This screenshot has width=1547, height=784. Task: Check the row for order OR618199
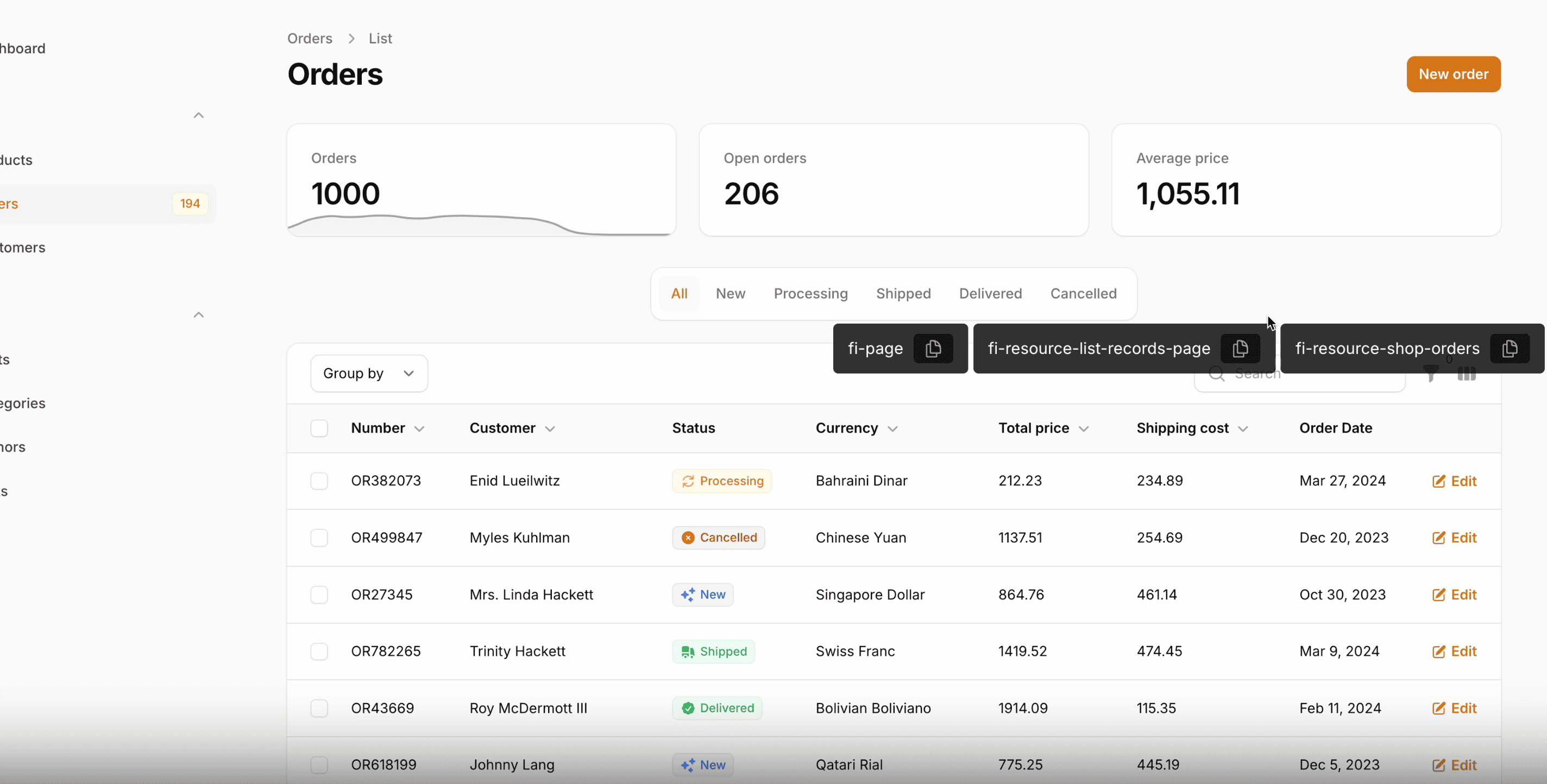(319, 766)
